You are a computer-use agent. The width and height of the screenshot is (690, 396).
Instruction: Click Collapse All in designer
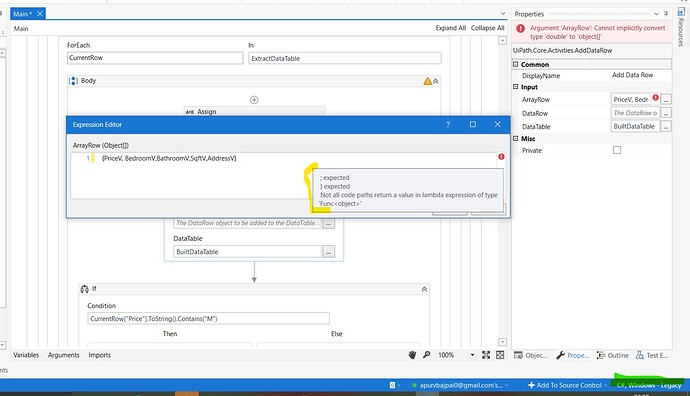(488, 28)
